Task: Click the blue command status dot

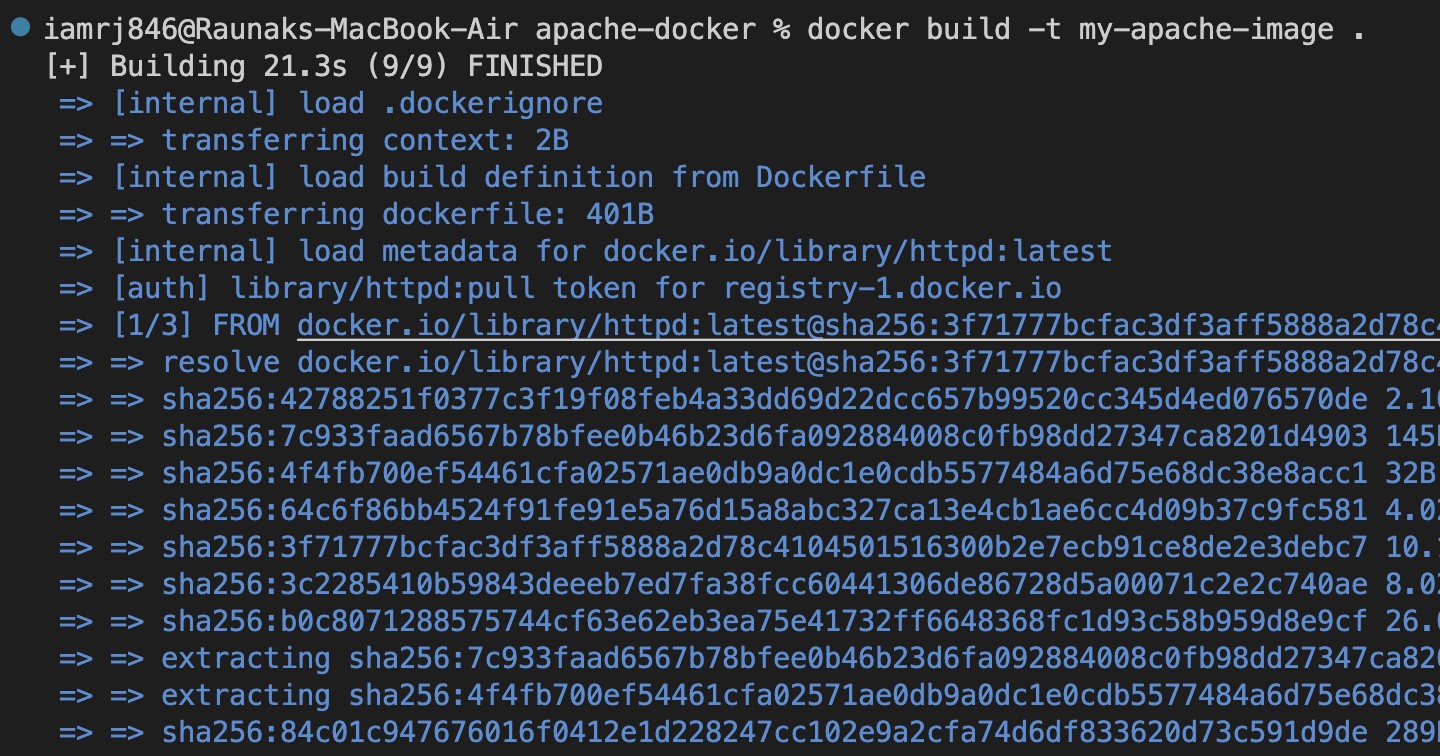Action: [21, 28]
